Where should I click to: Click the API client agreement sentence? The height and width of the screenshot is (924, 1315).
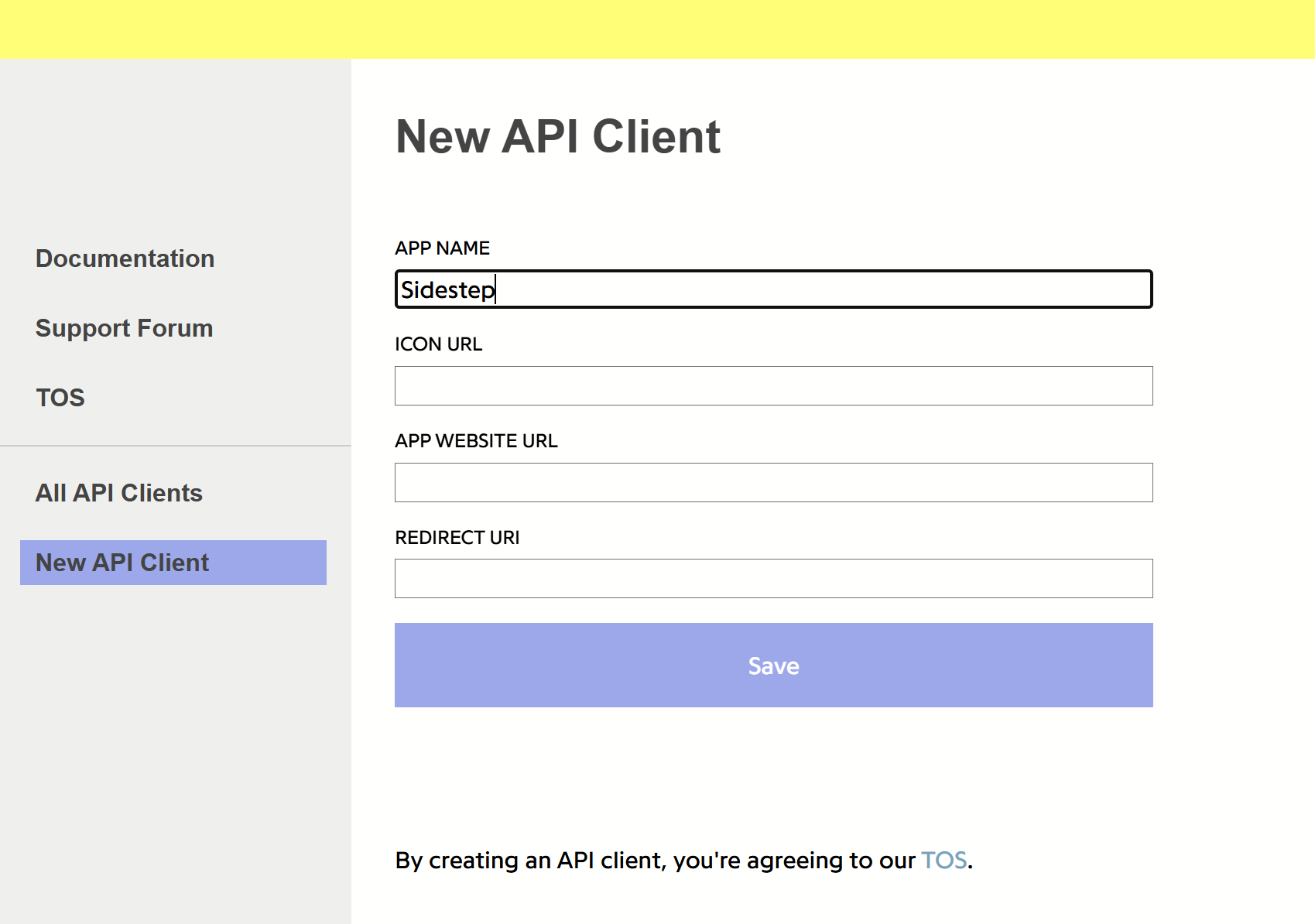click(x=684, y=861)
